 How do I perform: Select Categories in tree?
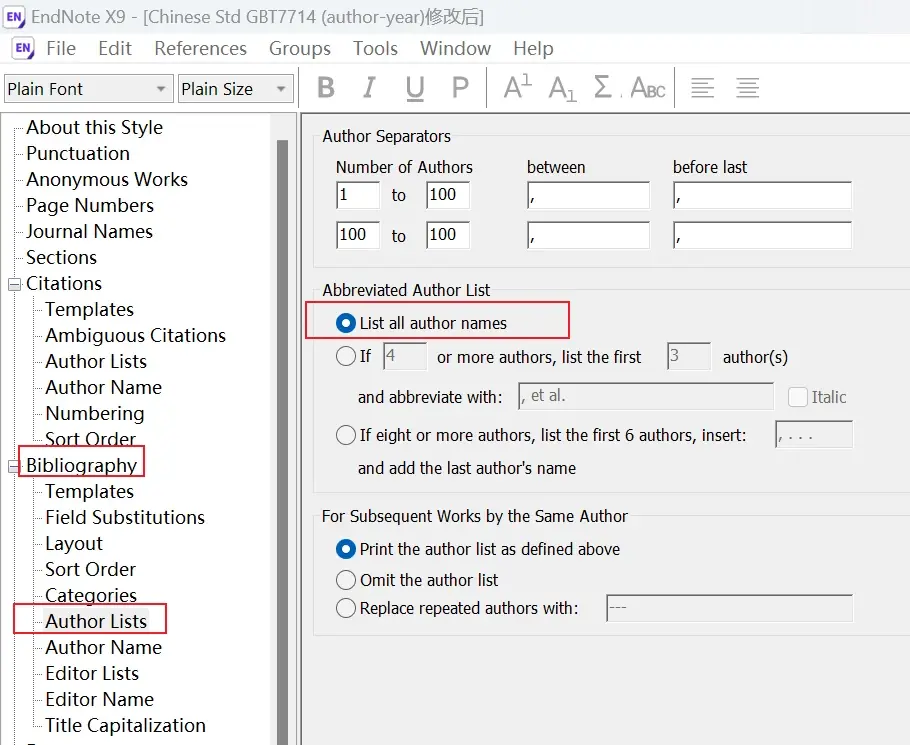91,595
